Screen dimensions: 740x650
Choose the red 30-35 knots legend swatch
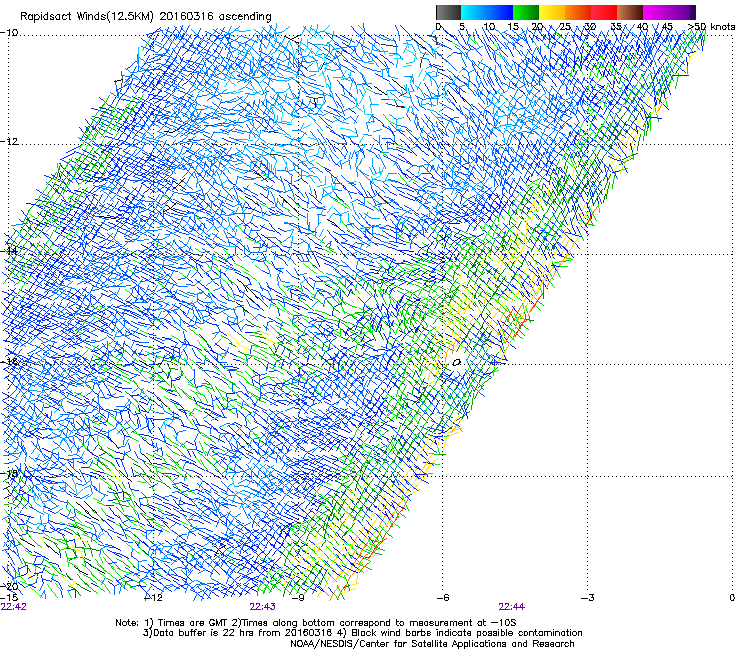[604, 12]
